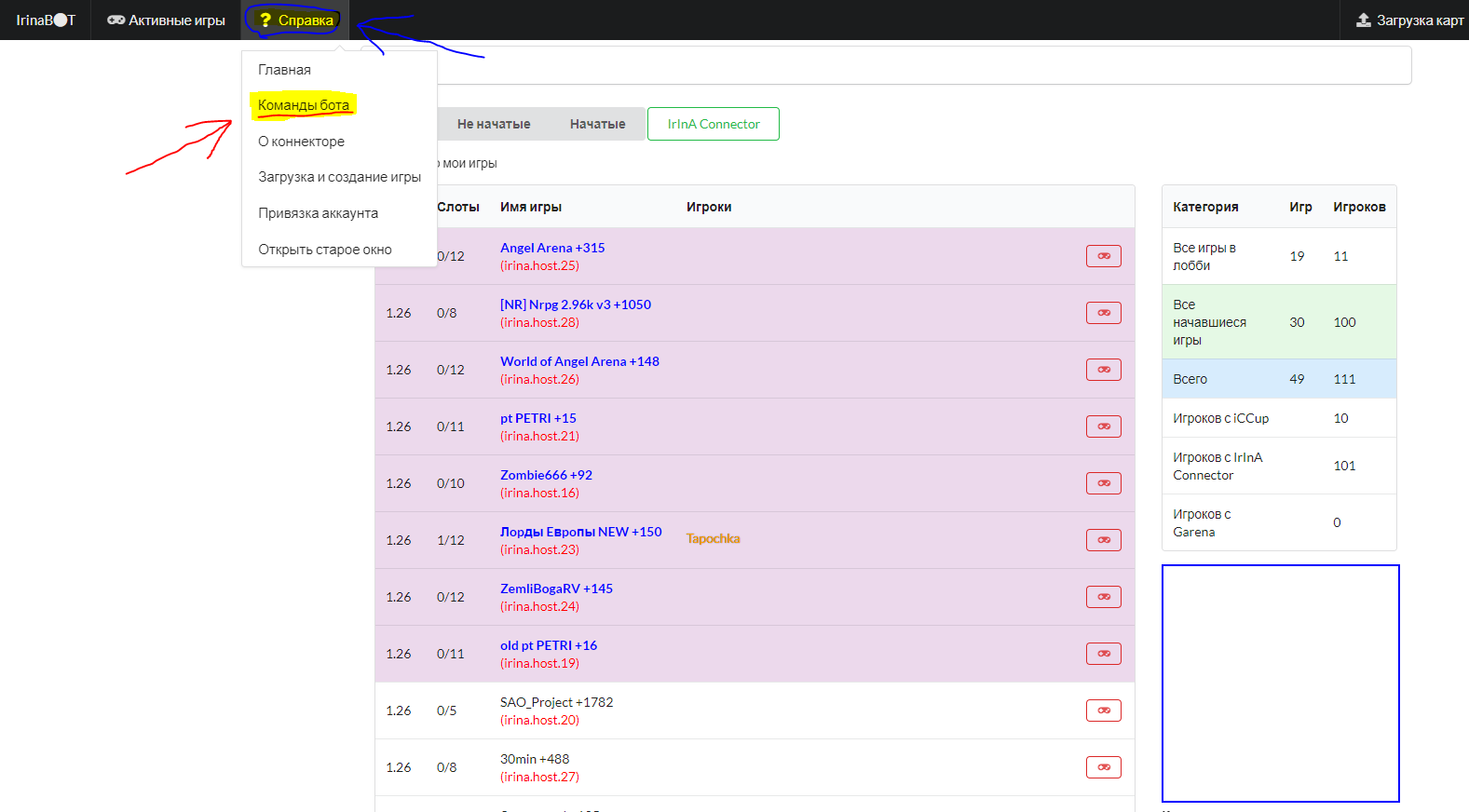1469x812 pixels.
Task: Click the Игроков с iCCup row
Action: (1279, 418)
